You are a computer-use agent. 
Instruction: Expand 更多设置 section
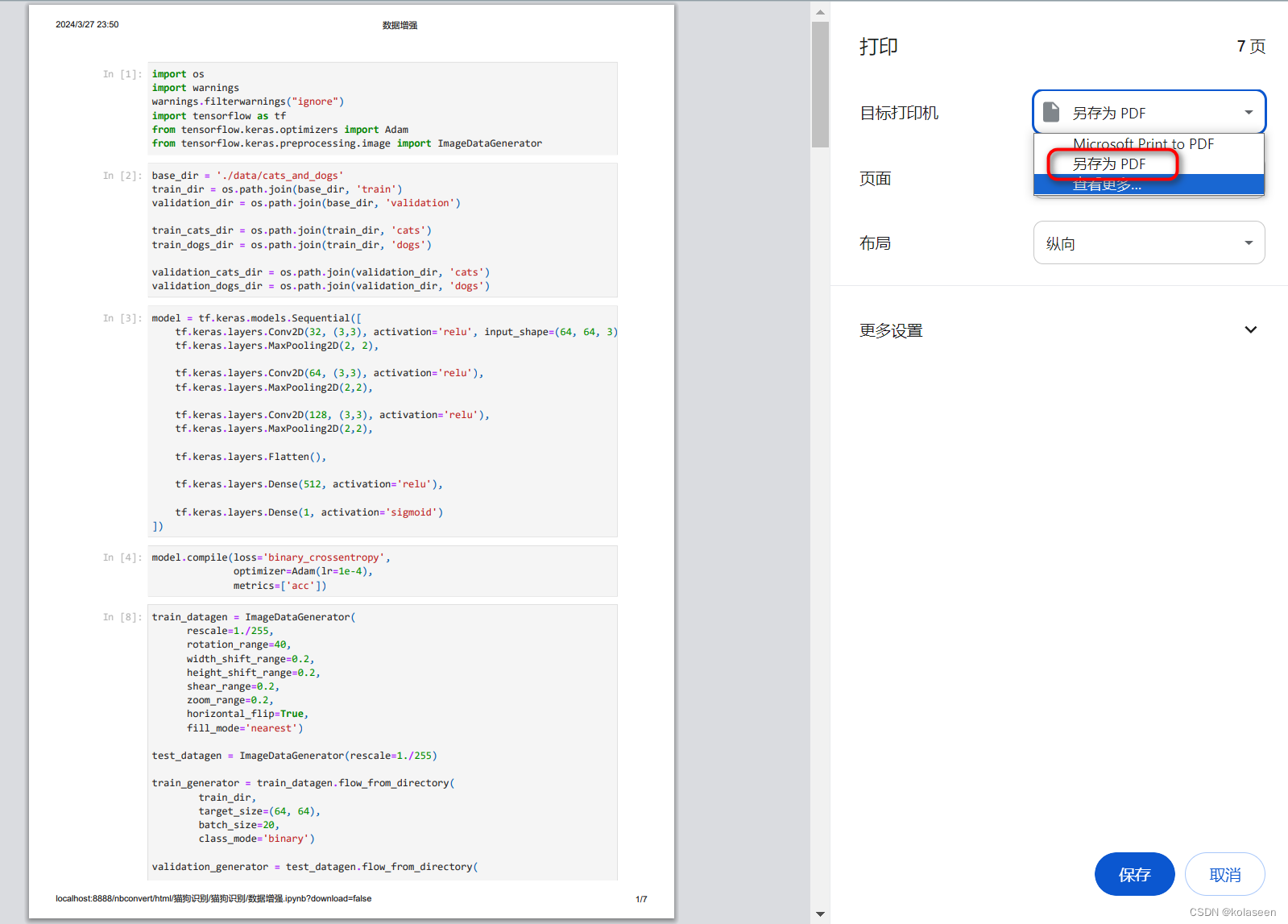(x=1058, y=330)
